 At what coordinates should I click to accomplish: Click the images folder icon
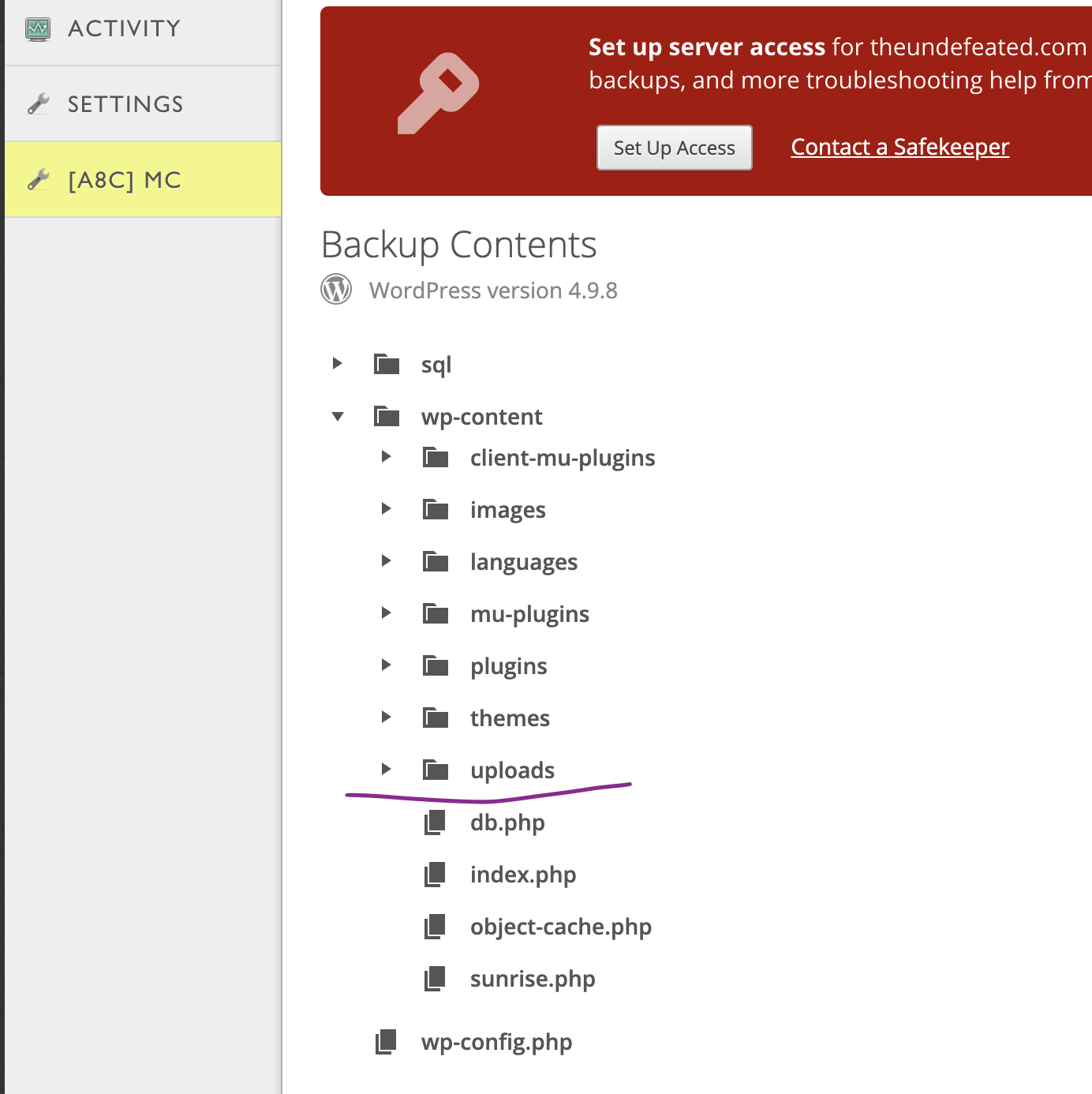(436, 509)
